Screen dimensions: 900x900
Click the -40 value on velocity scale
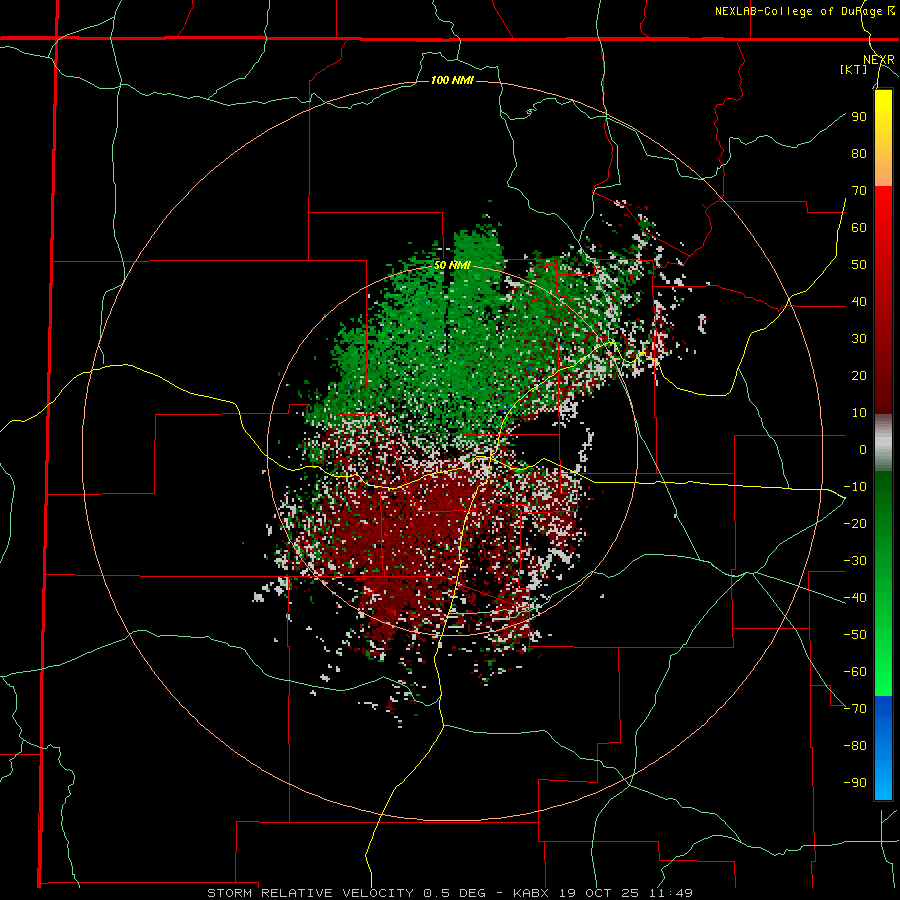(855, 598)
